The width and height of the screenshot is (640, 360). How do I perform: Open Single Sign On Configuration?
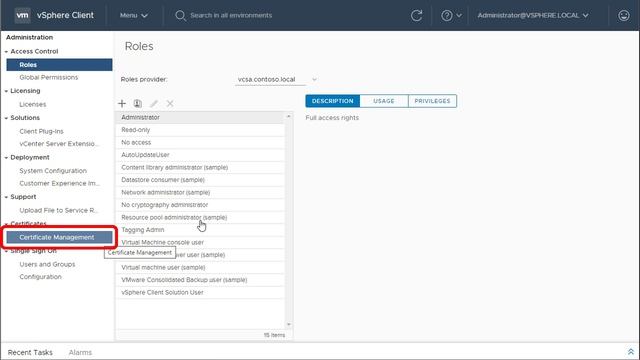pyautogui.click(x=40, y=277)
